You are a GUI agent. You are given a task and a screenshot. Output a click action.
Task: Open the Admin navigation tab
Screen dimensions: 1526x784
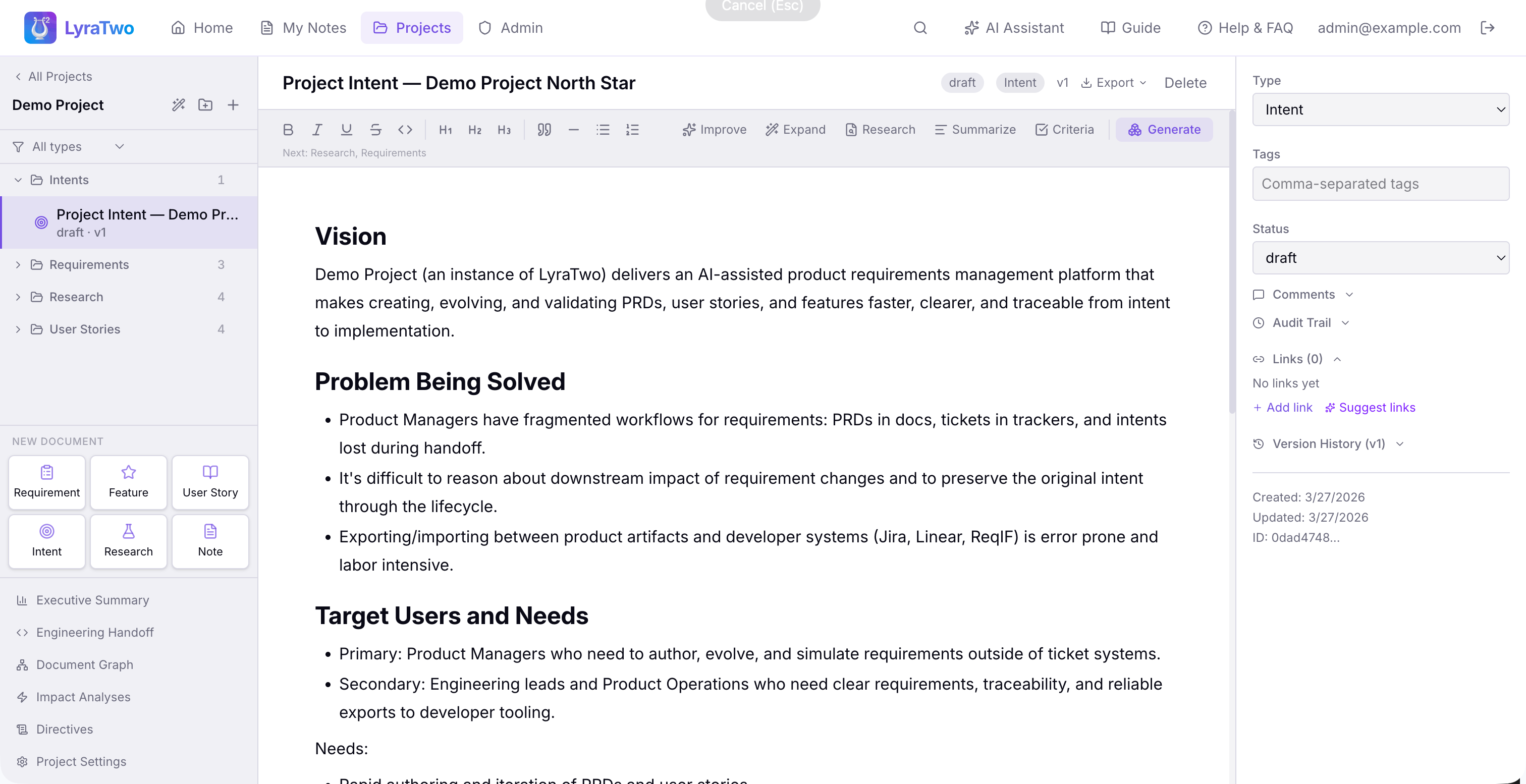tap(511, 28)
